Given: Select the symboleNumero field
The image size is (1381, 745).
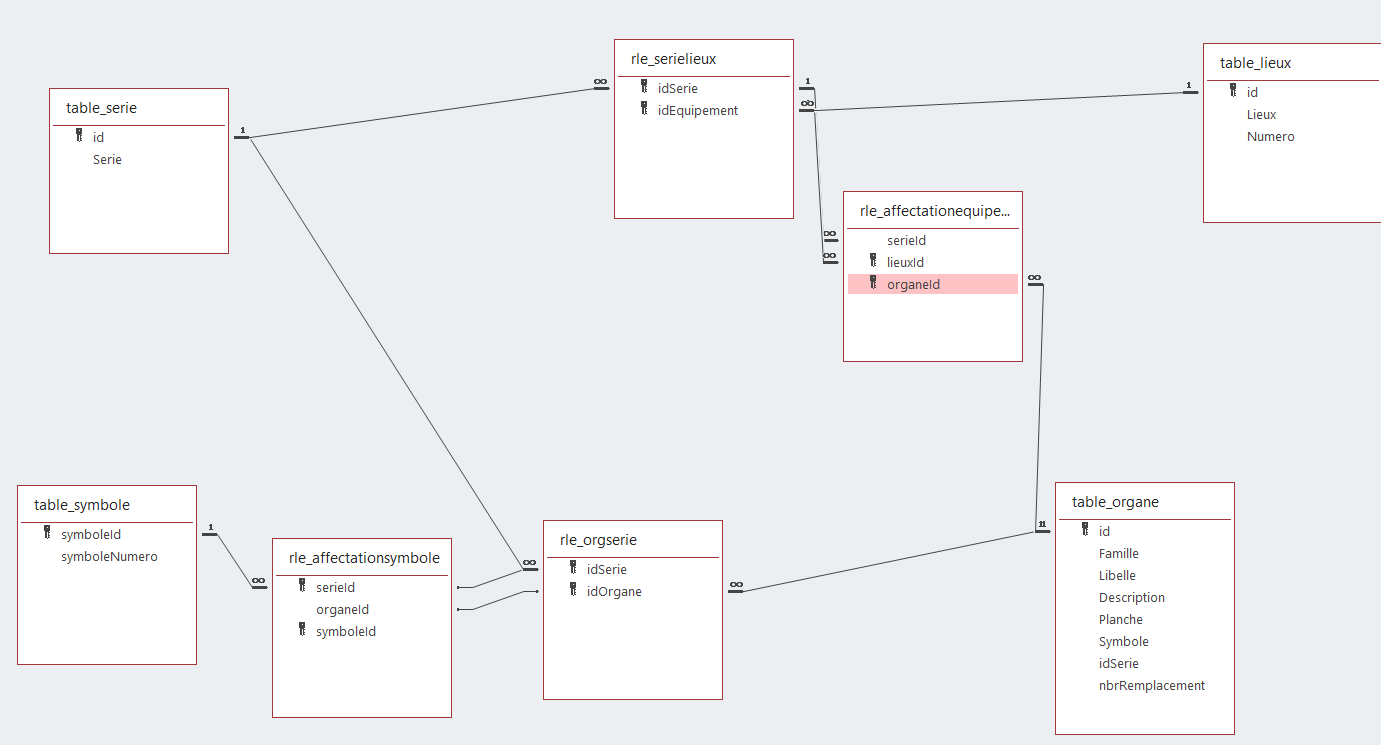Looking at the screenshot, I should pyautogui.click(x=109, y=556).
